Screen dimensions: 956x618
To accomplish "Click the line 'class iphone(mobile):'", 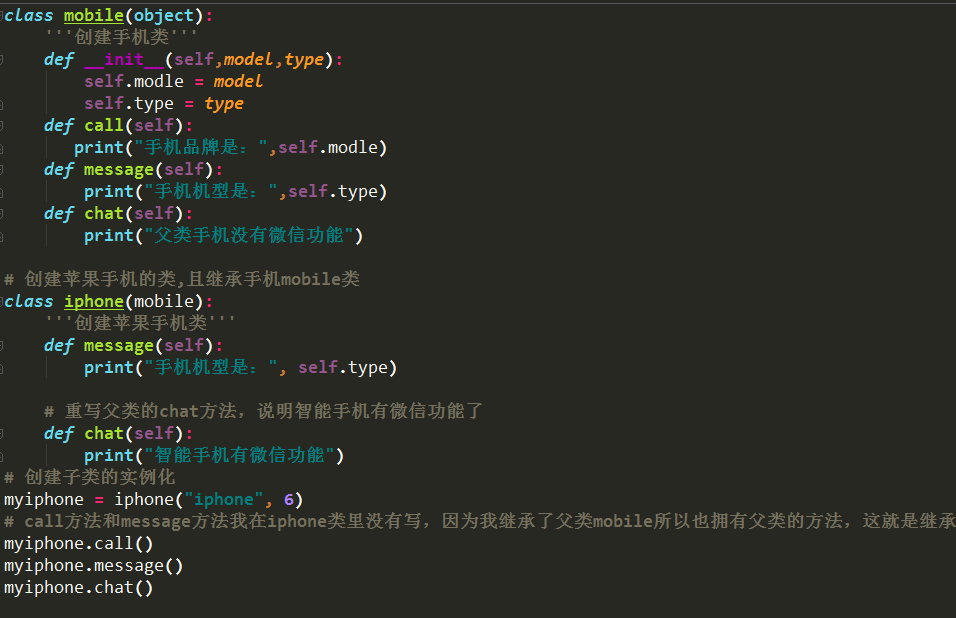I will coord(109,301).
